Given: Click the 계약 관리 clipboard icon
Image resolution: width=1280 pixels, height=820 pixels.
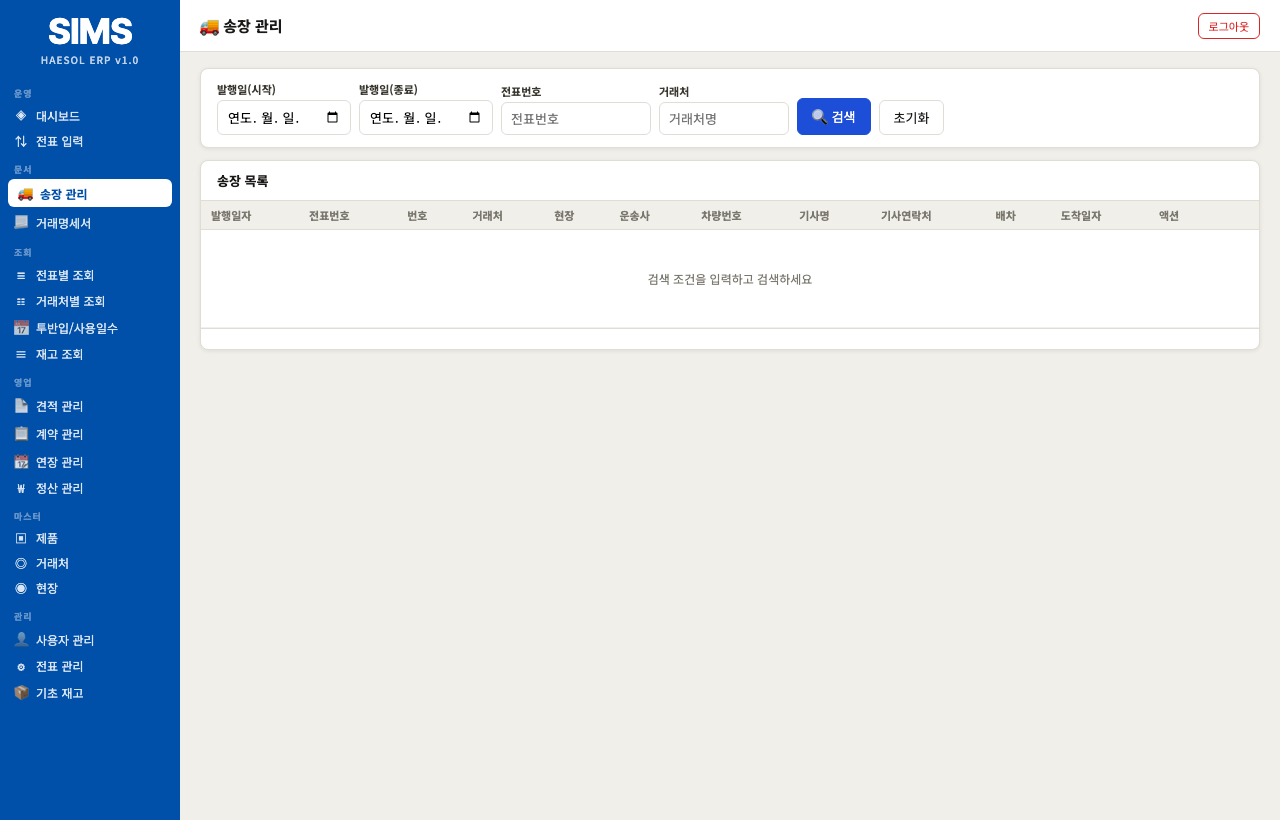Looking at the screenshot, I should 21,434.
